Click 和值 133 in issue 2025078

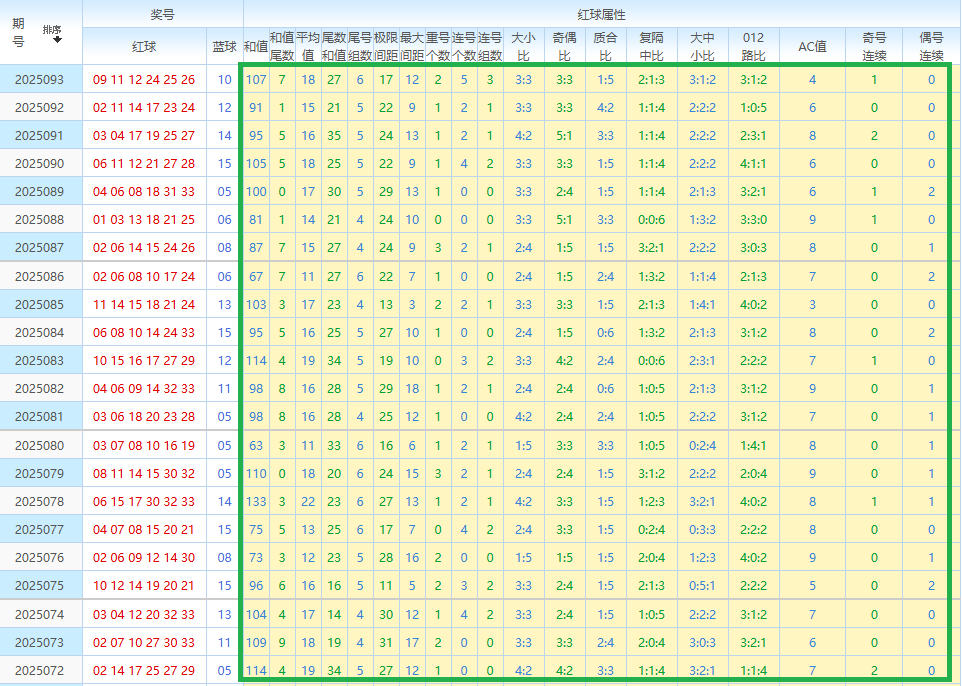tap(256, 502)
